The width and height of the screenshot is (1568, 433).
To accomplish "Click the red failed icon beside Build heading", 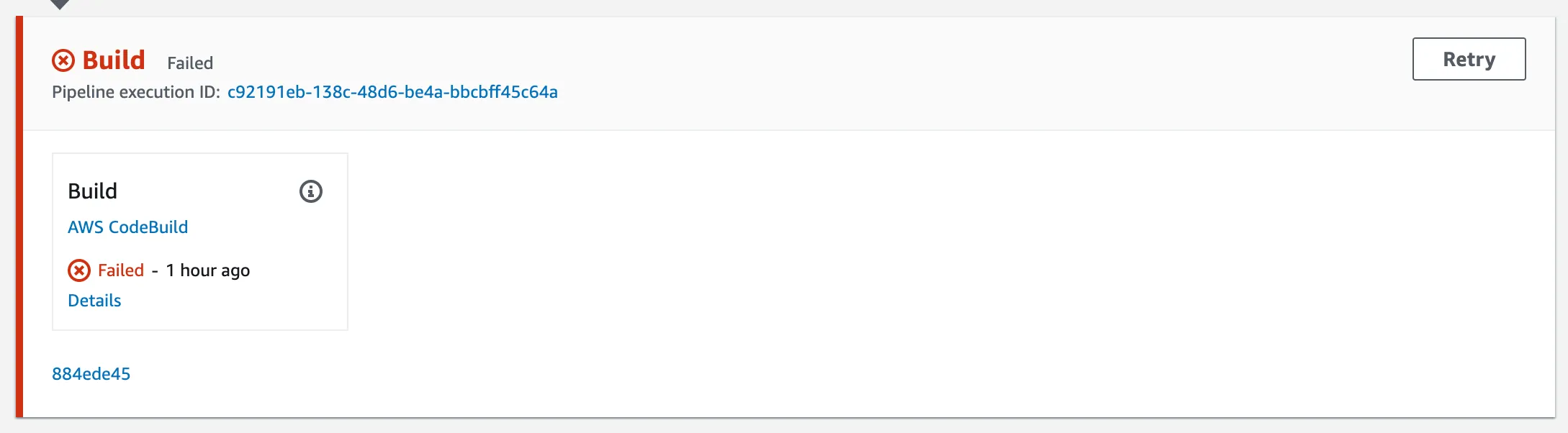I will click(63, 60).
